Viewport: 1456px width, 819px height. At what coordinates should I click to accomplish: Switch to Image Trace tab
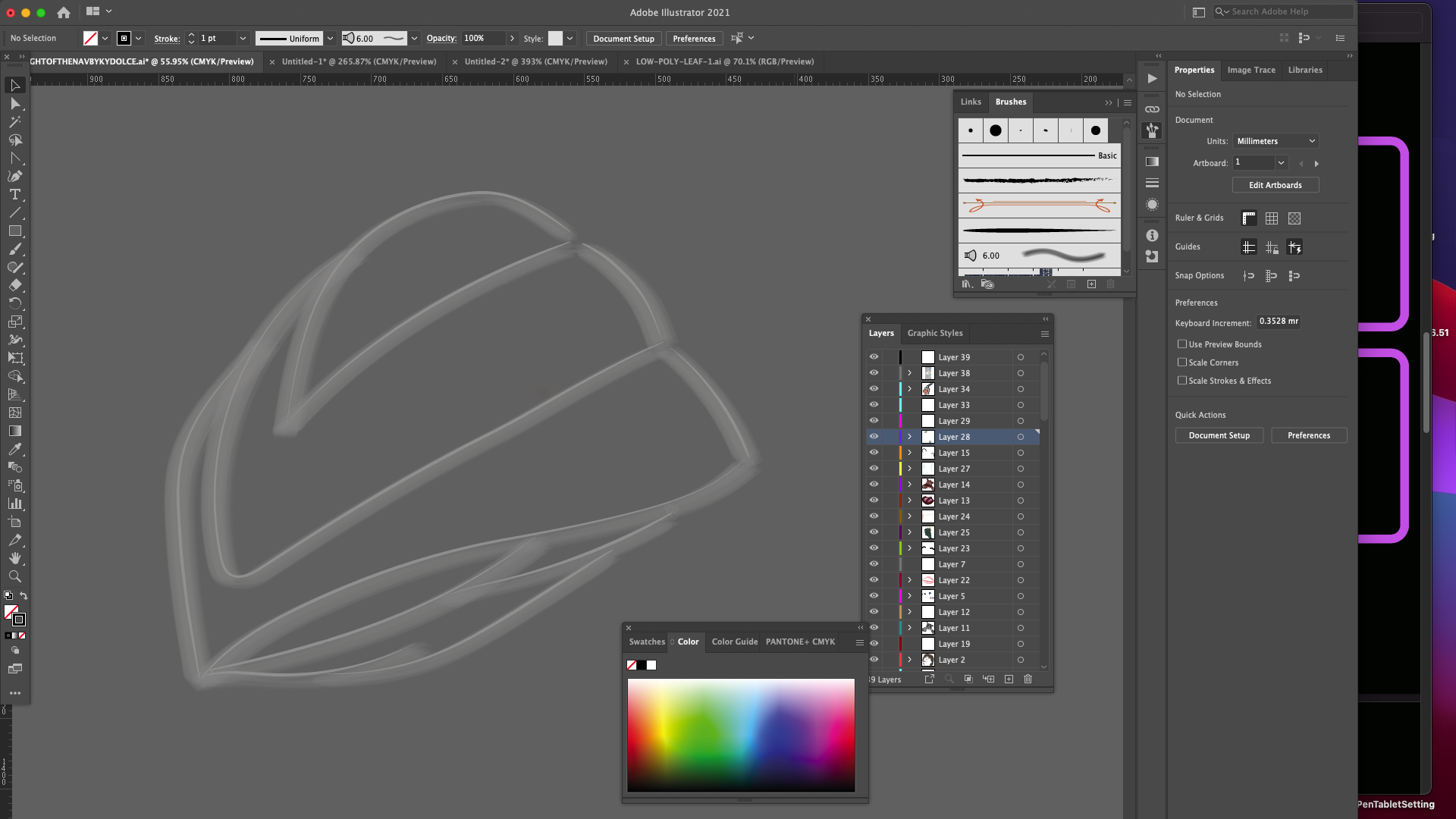point(1251,70)
